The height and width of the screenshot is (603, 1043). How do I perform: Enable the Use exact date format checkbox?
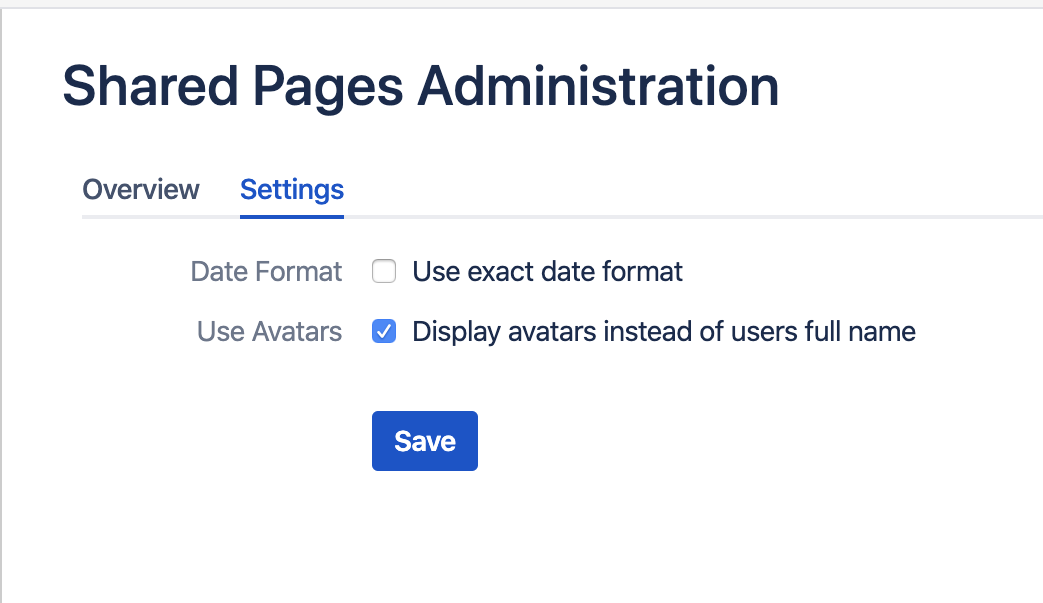click(x=384, y=271)
